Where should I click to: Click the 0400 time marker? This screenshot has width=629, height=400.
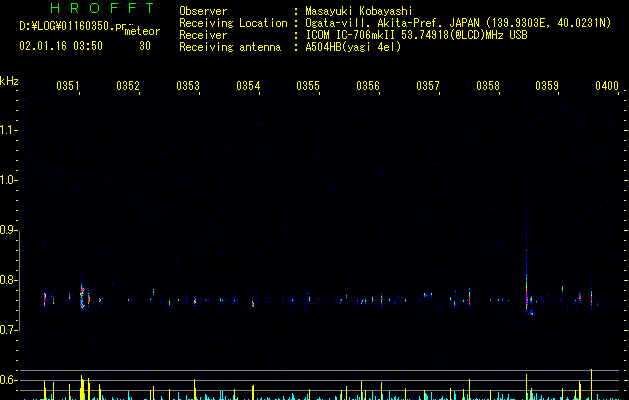(x=607, y=86)
